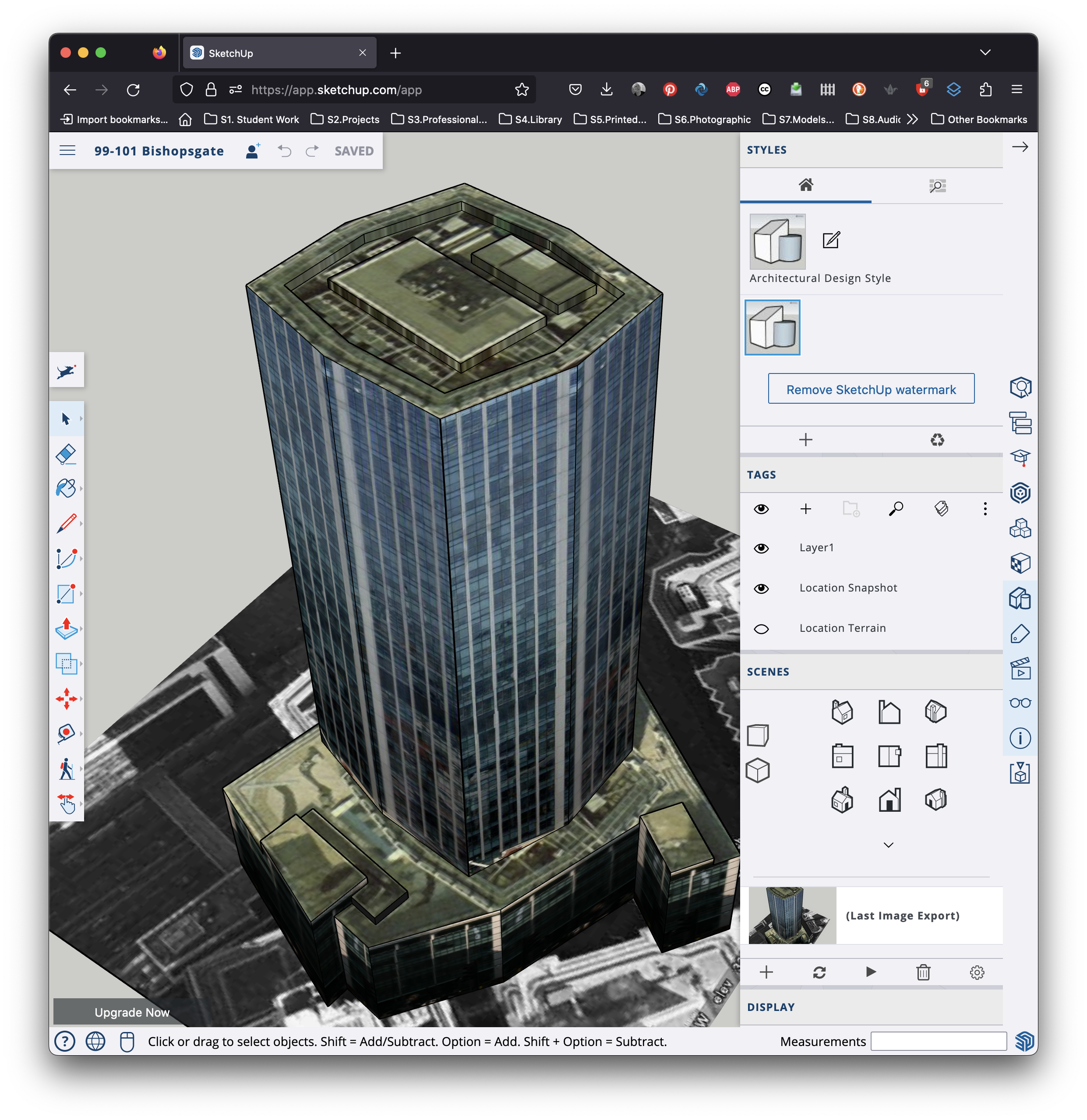Image resolution: width=1087 pixels, height=1120 pixels.
Task: Open the browser tab list dropdown
Action: pos(985,53)
